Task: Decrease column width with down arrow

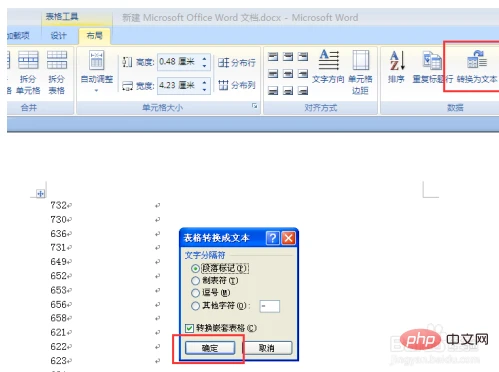Action: pos(204,89)
